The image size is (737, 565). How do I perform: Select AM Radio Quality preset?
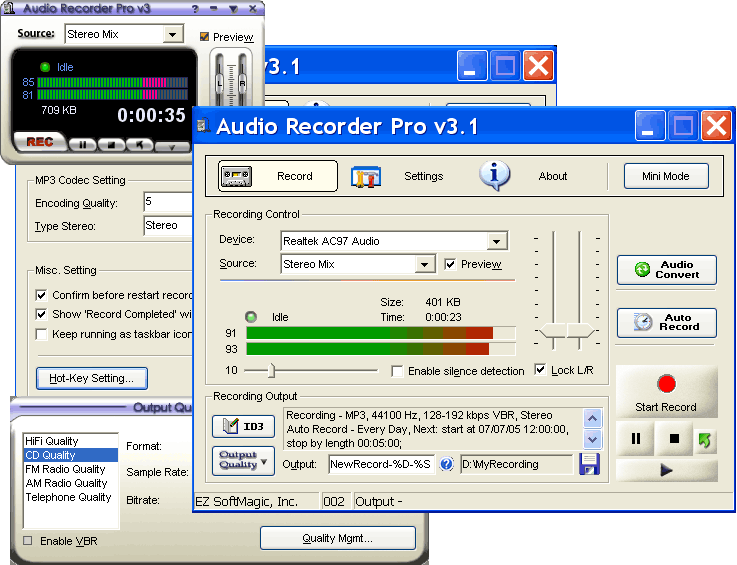(71, 483)
